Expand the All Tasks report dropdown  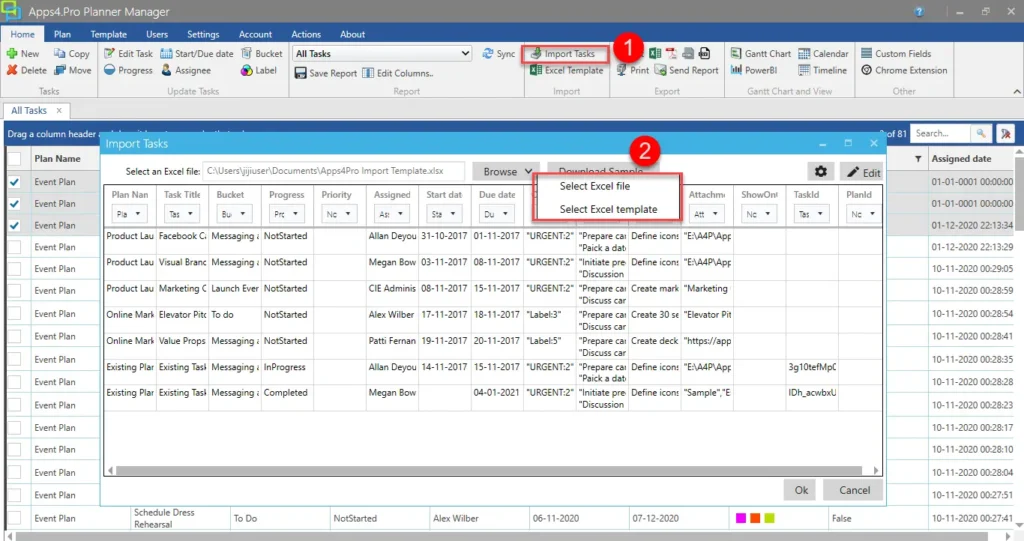[464, 54]
